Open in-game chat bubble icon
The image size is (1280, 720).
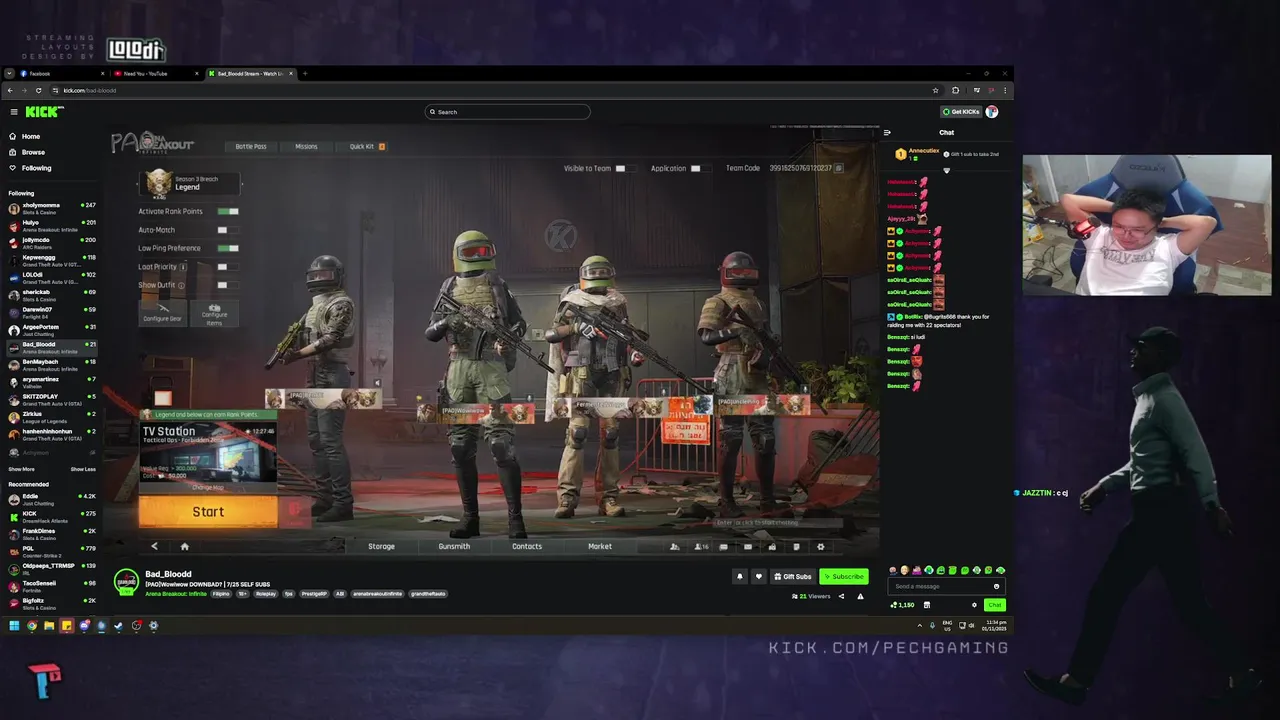point(724,546)
